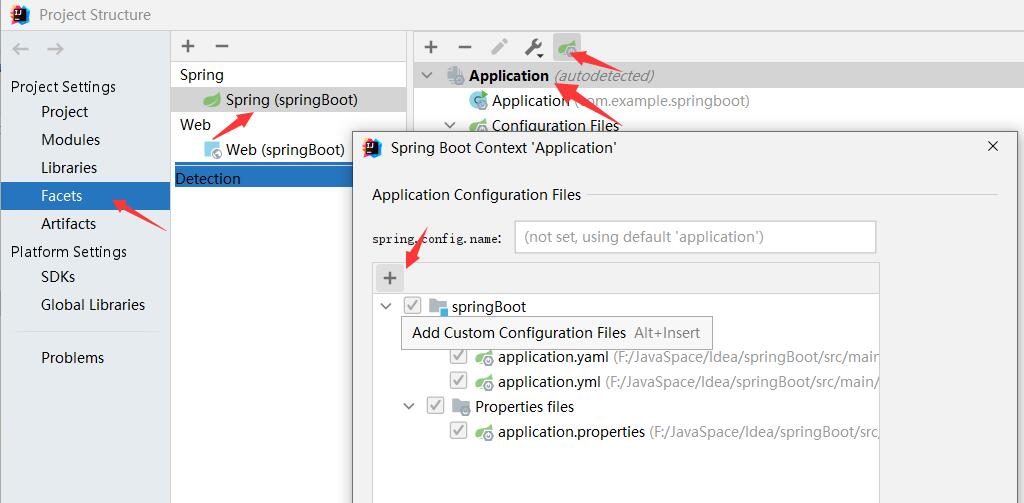Click the spring.config.name input field
This screenshot has height=503, width=1024.
click(694, 237)
